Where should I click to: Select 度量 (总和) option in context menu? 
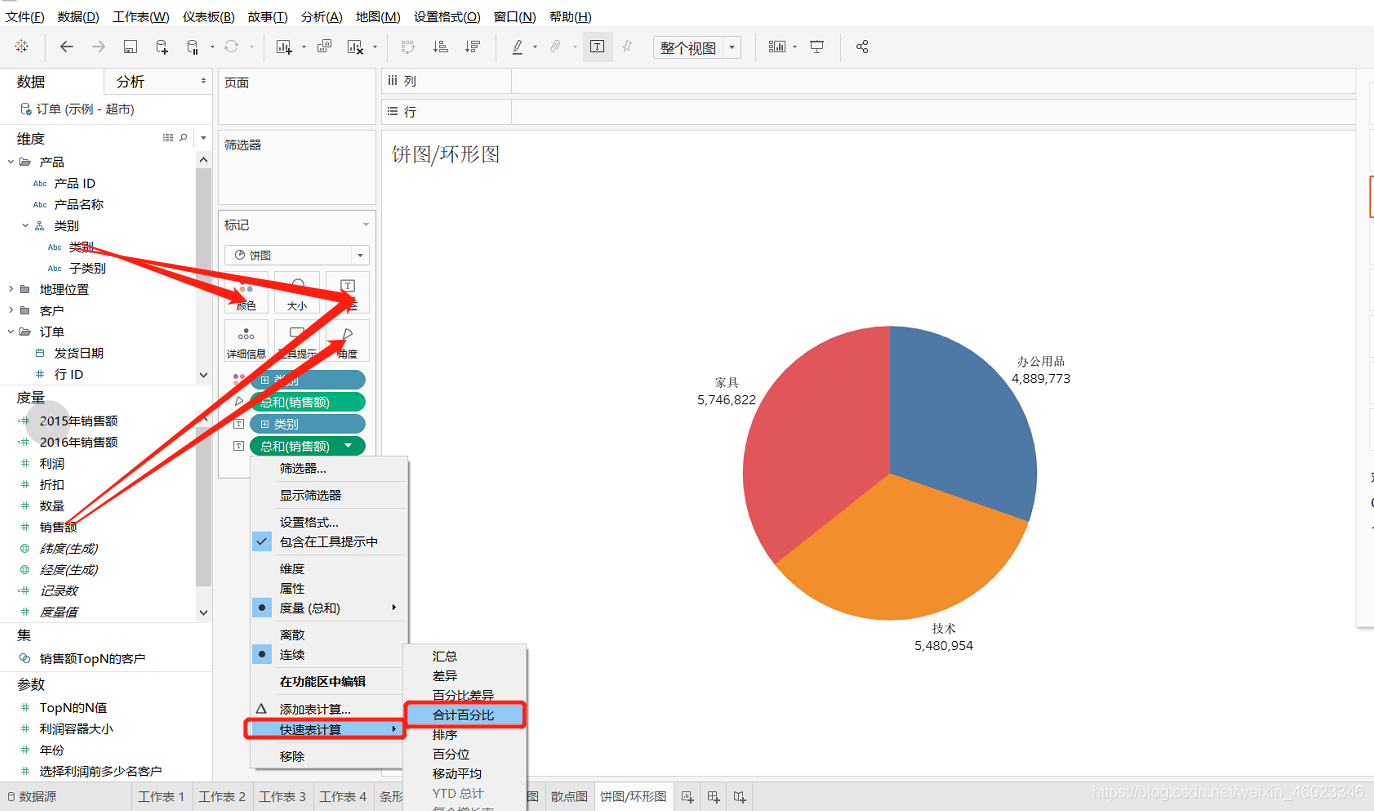[x=328, y=608]
